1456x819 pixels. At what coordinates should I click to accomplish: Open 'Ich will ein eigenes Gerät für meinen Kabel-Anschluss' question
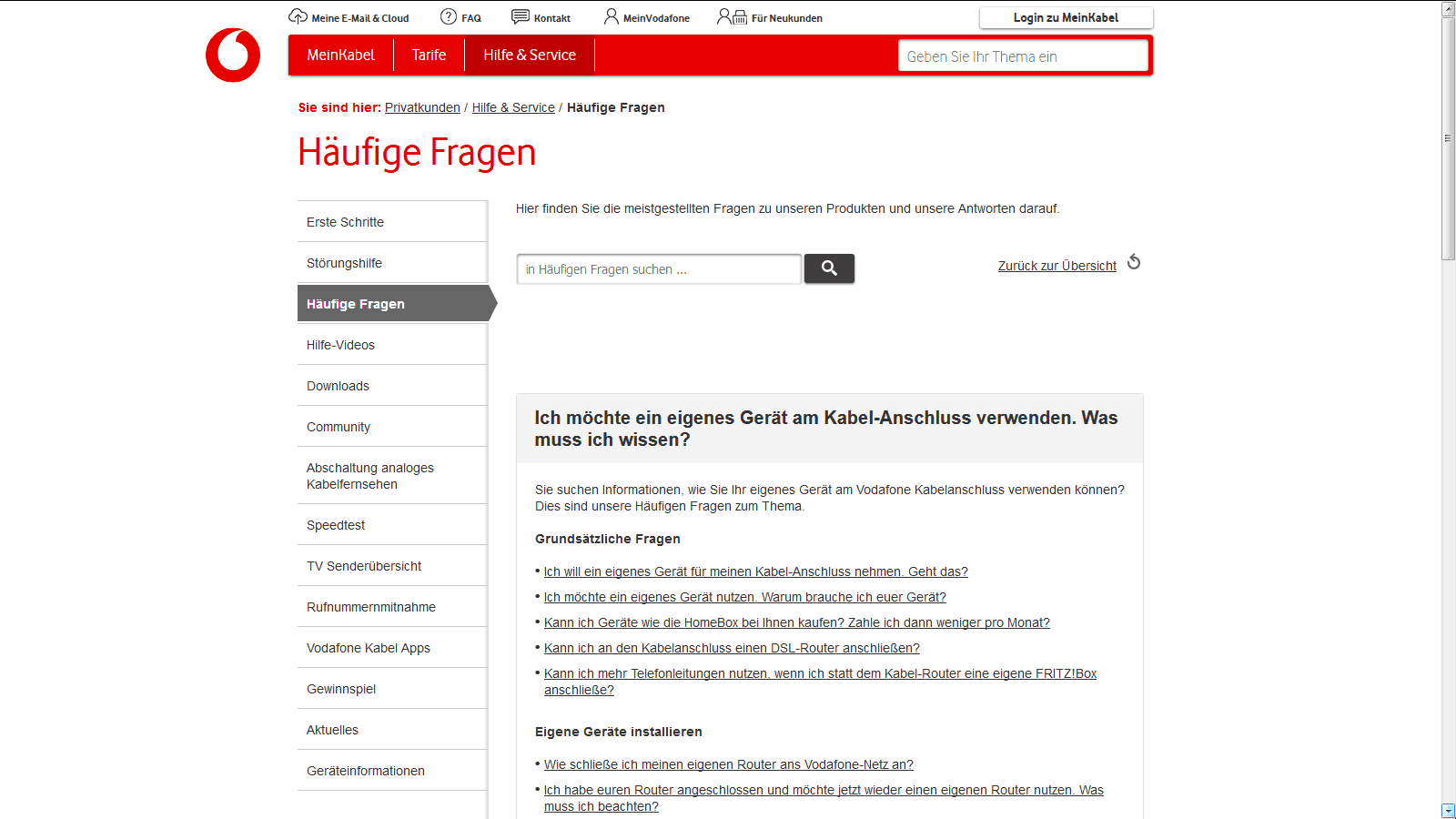click(755, 571)
